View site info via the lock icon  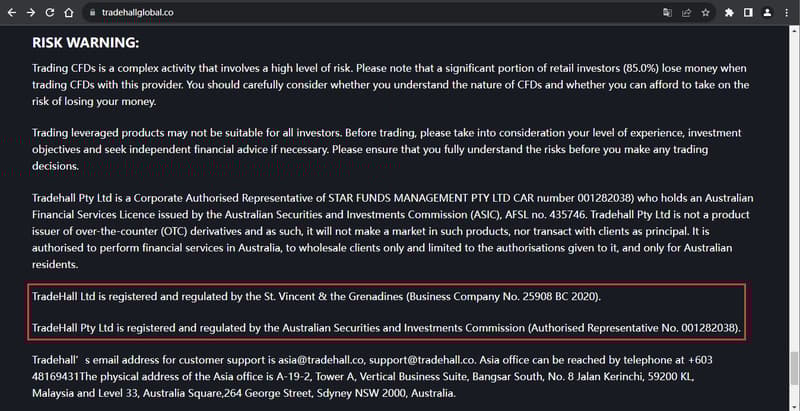pyautogui.click(x=92, y=13)
